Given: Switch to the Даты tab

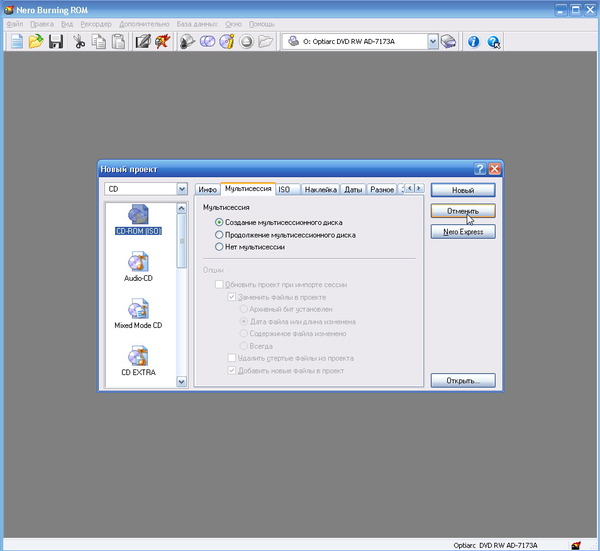Looking at the screenshot, I should 353,189.
